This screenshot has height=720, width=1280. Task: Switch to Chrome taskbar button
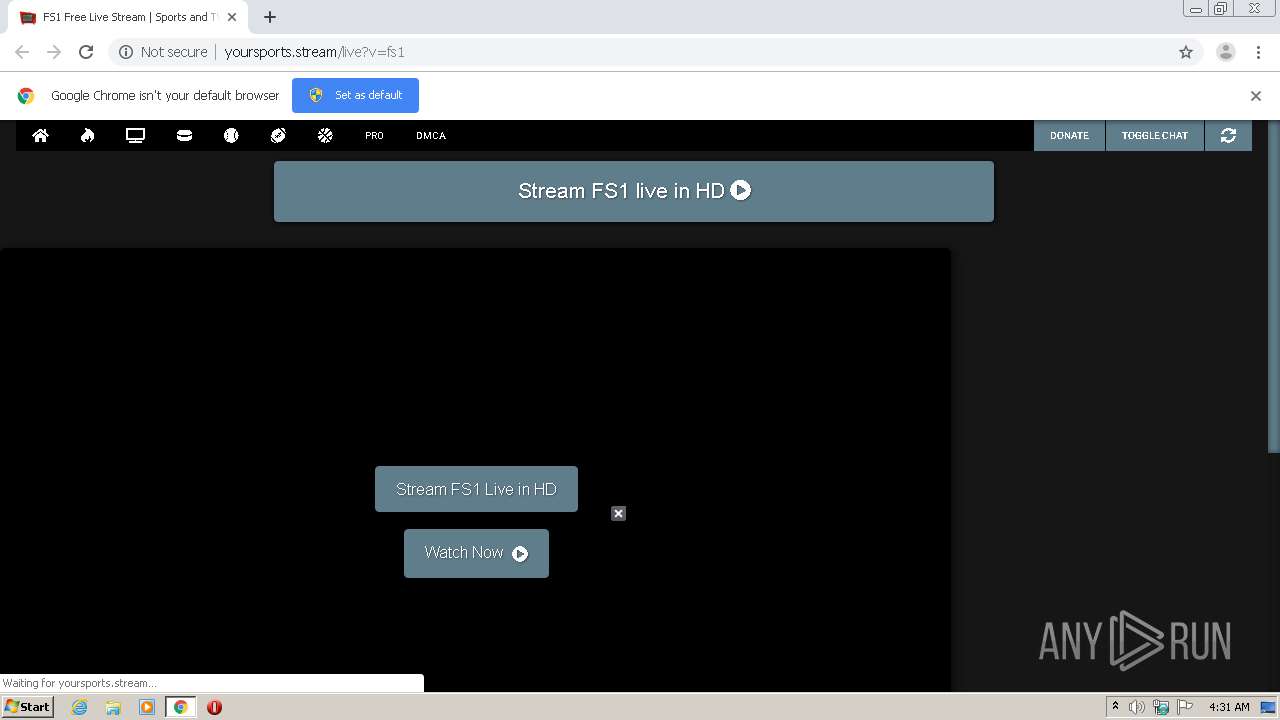[x=180, y=707]
